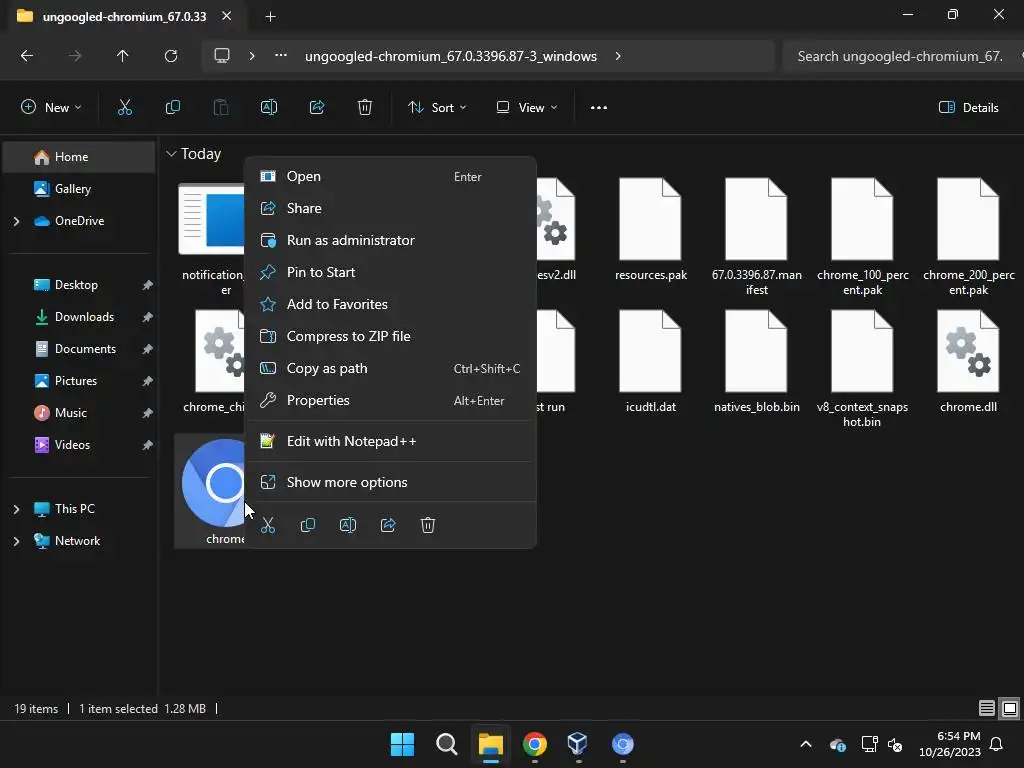This screenshot has width=1024, height=768.
Task: Choose Share from the context menu
Action: pyautogui.click(x=390, y=208)
